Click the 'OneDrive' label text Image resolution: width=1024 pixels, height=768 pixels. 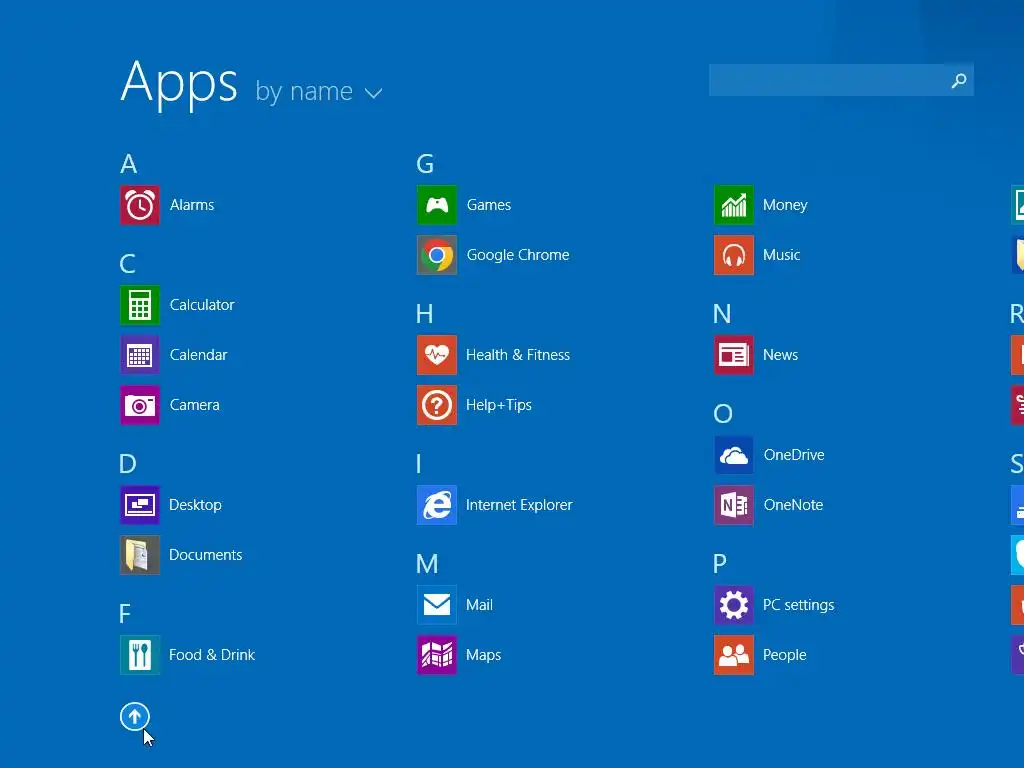point(794,455)
